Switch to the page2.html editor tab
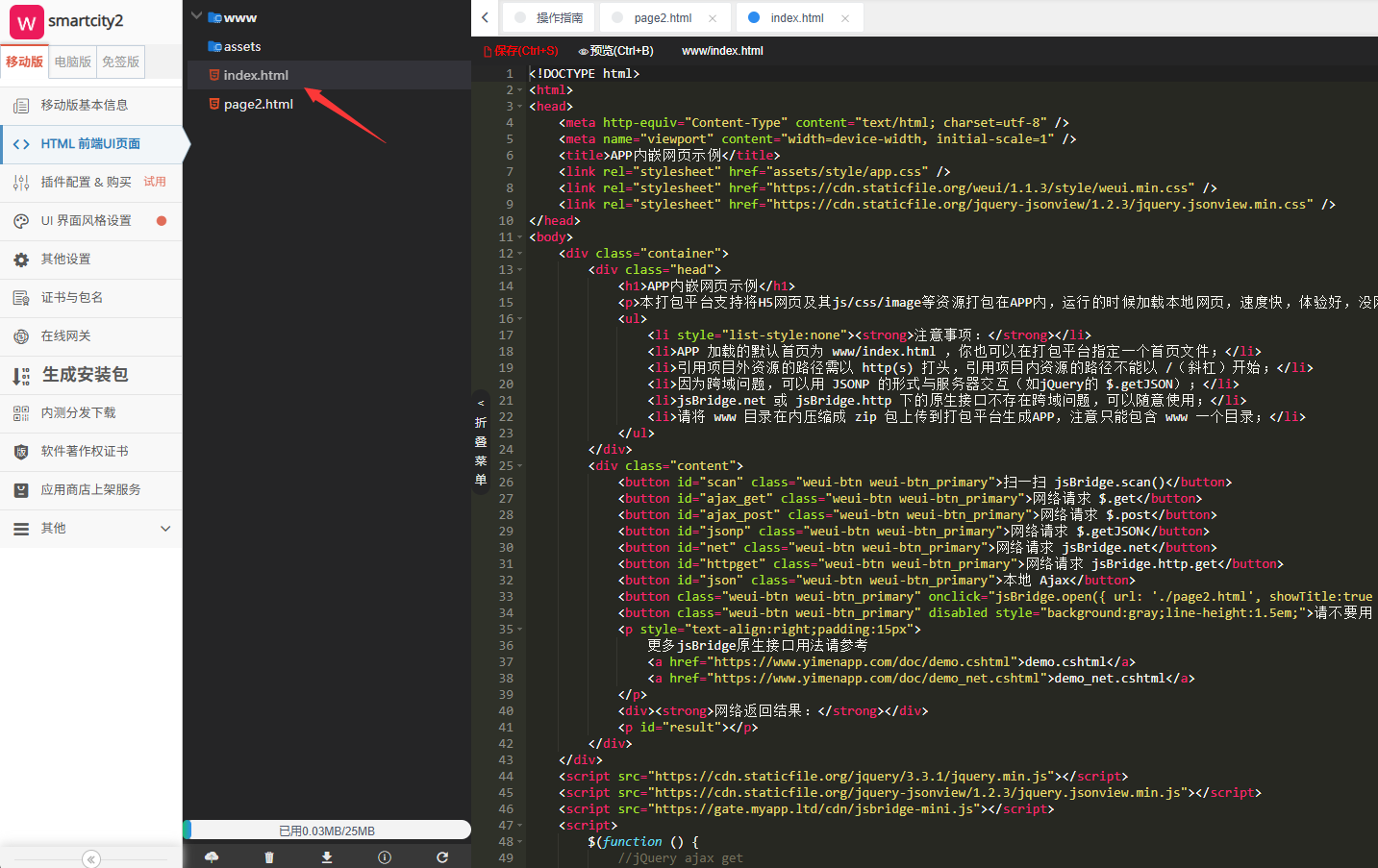The height and width of the screenshot is (868, 1378). pos(663,17)
